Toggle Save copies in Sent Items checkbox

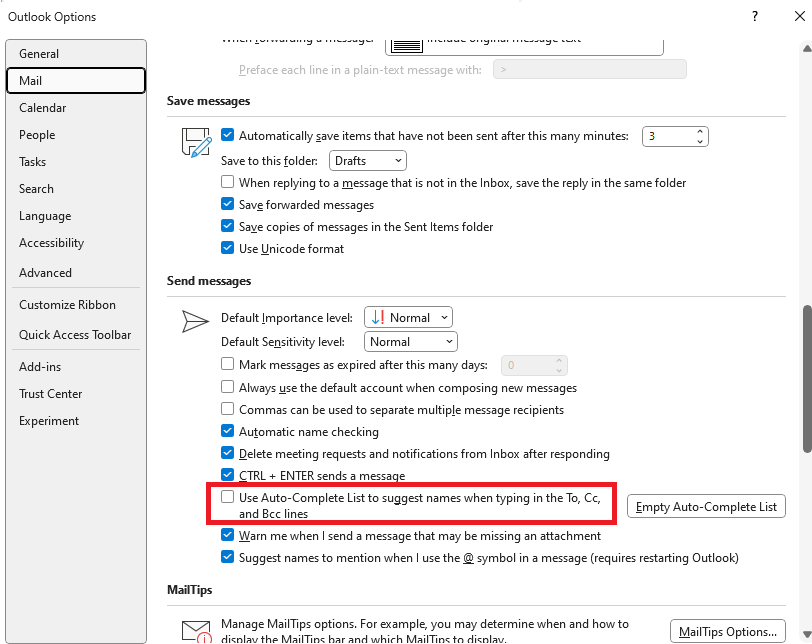click(227, 226)
